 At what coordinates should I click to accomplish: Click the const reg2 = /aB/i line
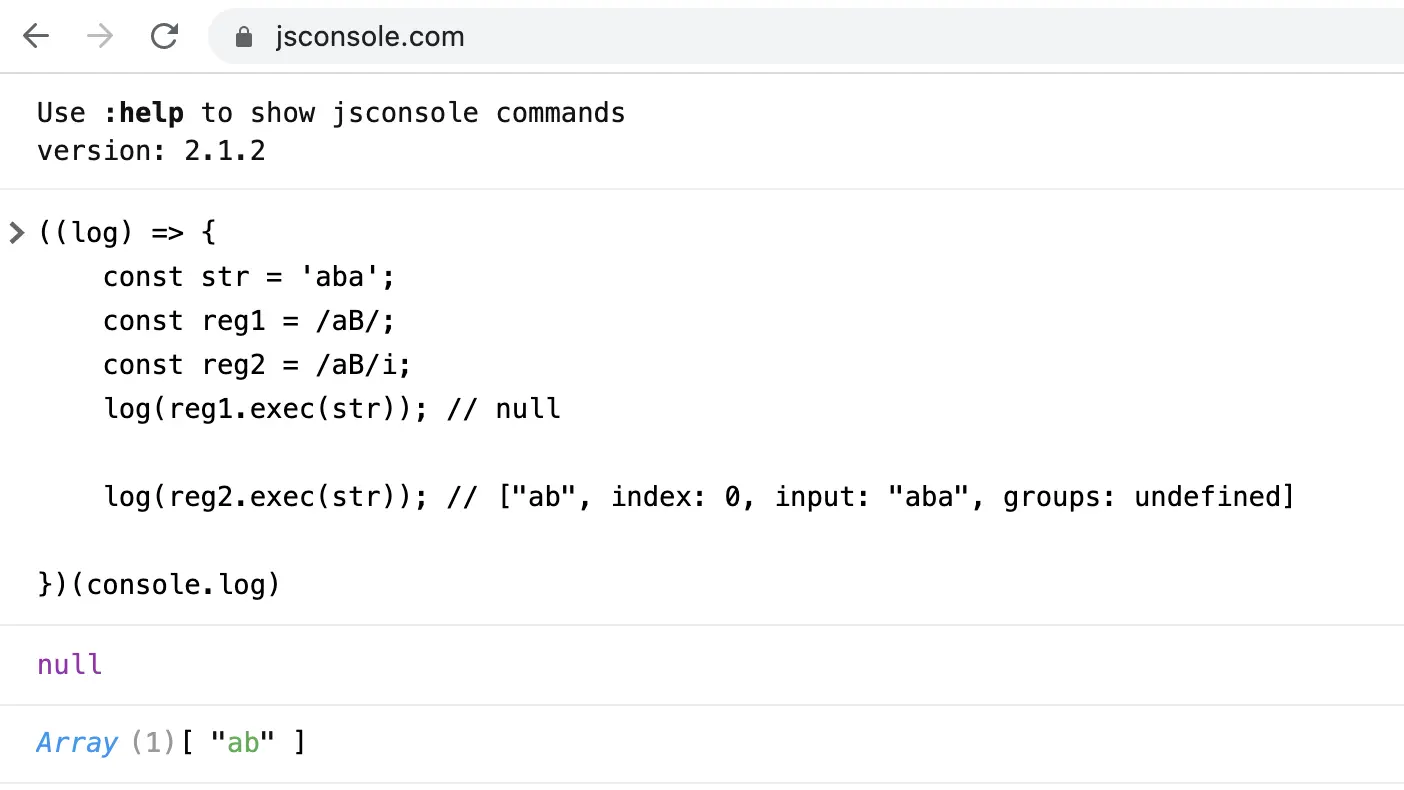pos(258,365)
